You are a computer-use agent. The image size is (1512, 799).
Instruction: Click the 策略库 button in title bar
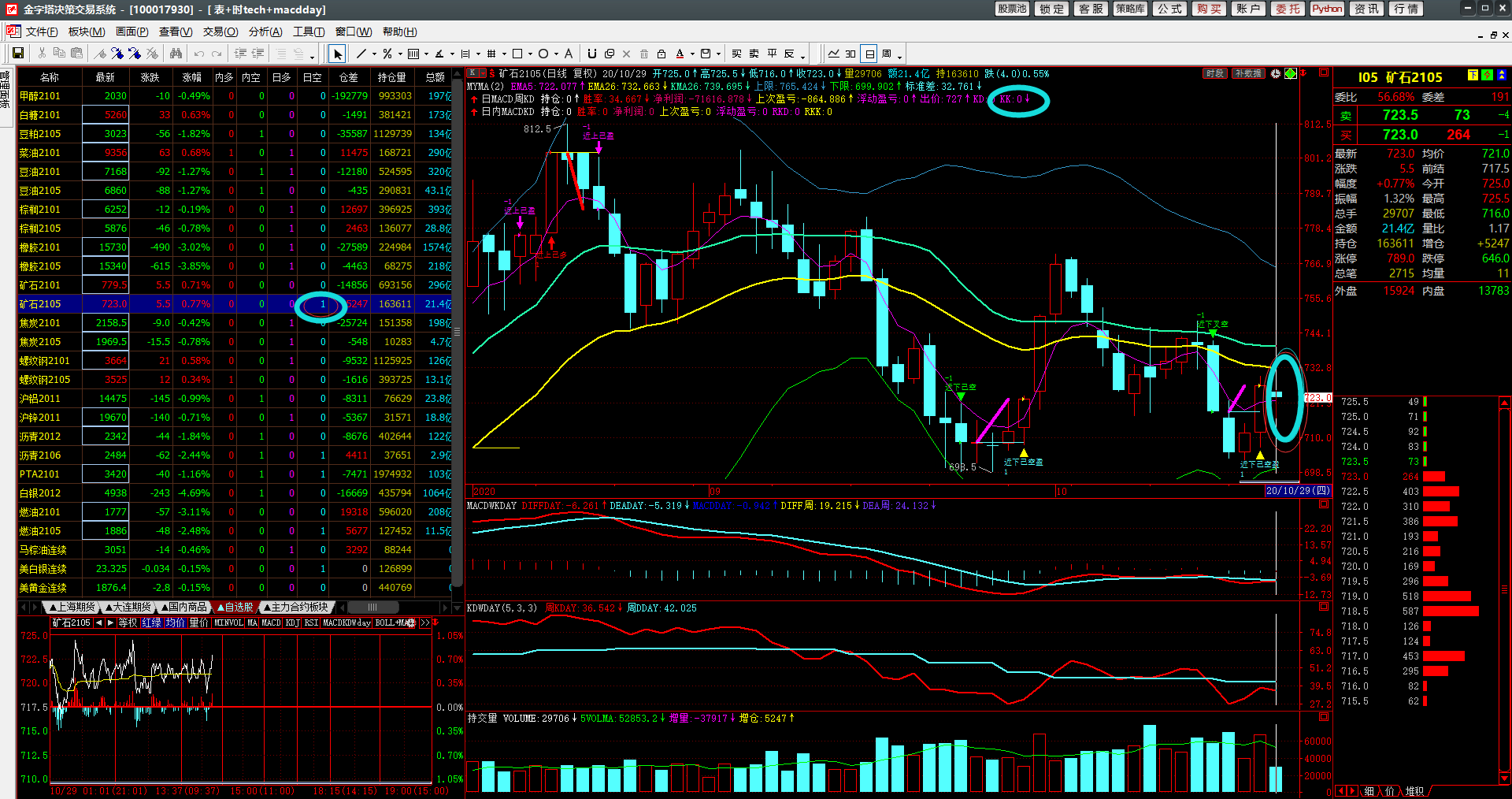pyautogui.click(x=1130, y=9)
